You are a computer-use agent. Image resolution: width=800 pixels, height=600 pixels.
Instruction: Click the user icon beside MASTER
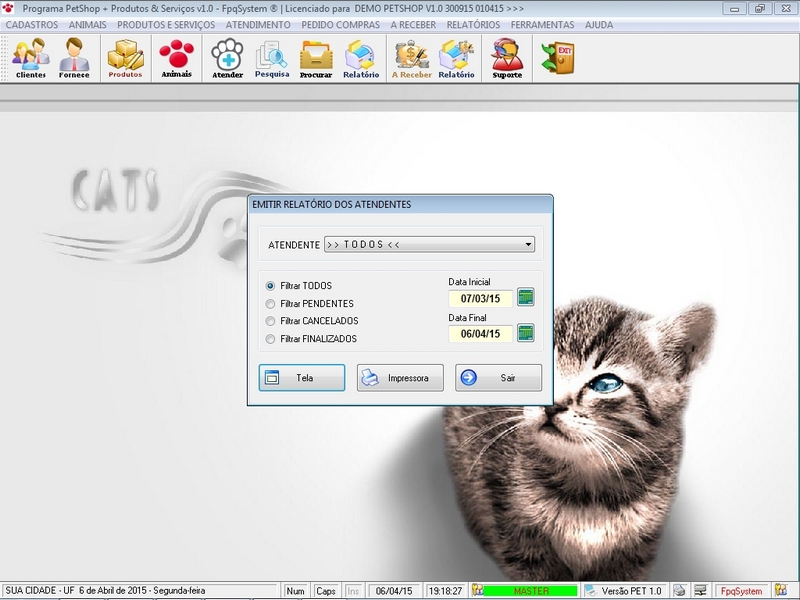477,590
